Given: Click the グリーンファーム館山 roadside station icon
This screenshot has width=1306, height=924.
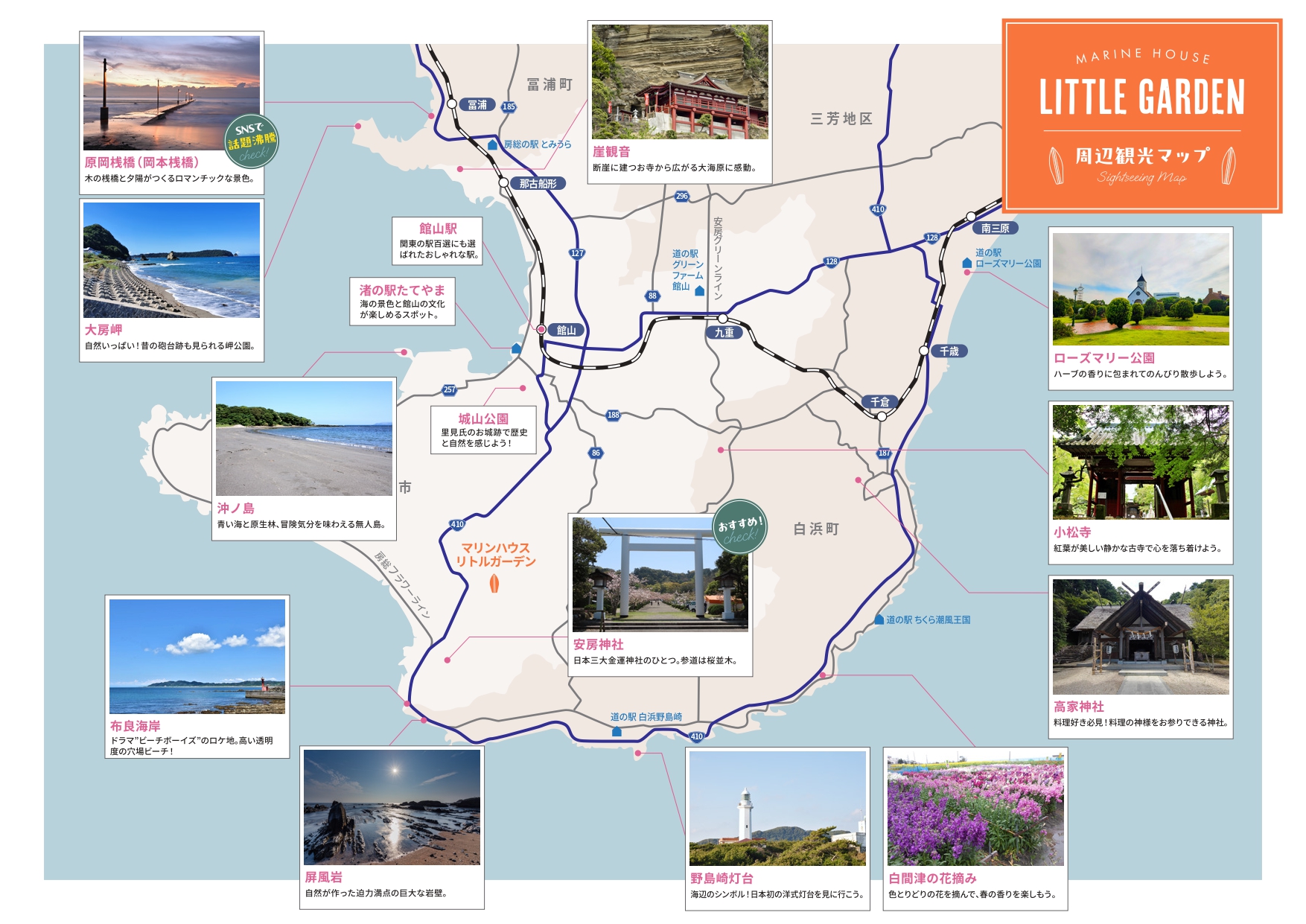Looking at the screenshot, I should tap(699, 291).
